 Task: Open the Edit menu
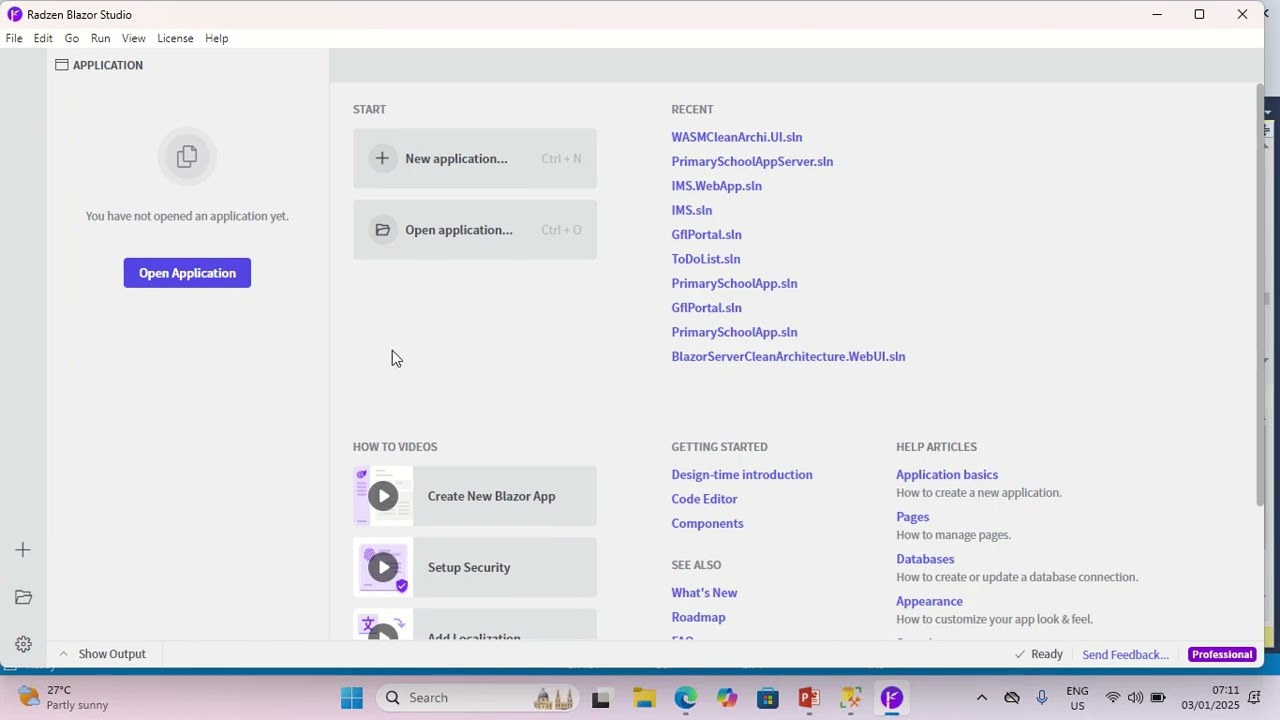pos(43,38)
